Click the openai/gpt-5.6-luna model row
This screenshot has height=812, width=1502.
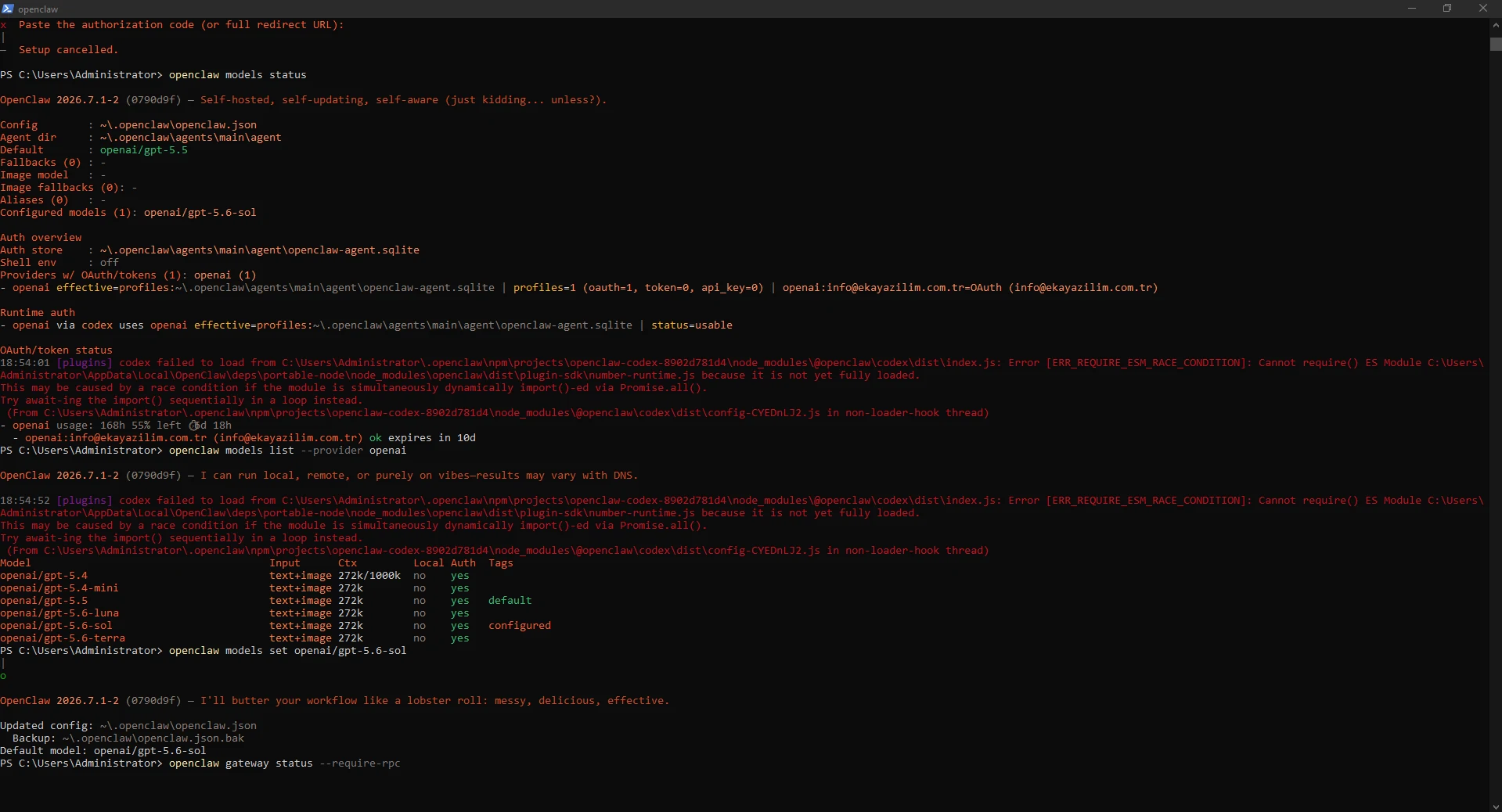pos(235,613)
